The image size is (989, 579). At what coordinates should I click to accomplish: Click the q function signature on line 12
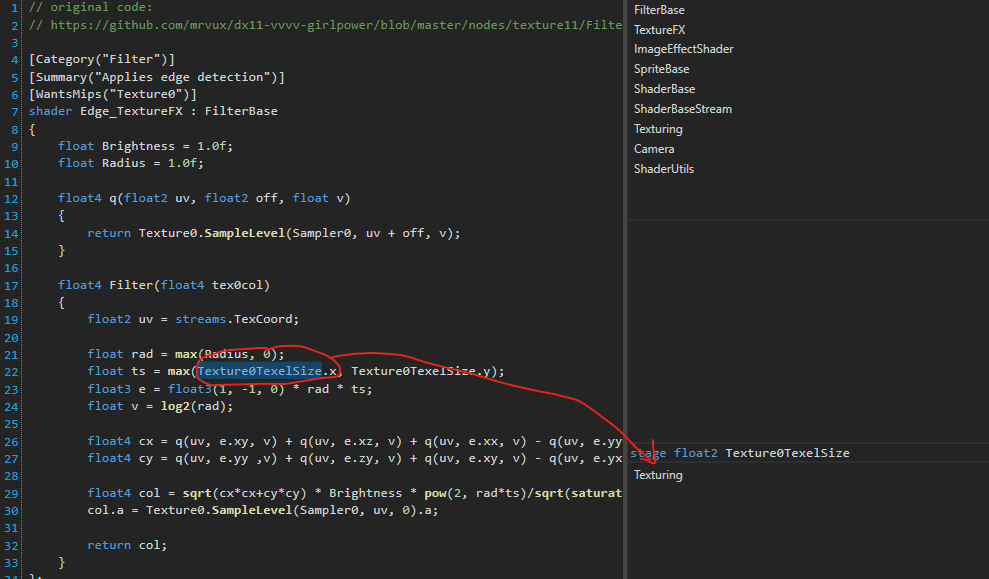[204, 198]
